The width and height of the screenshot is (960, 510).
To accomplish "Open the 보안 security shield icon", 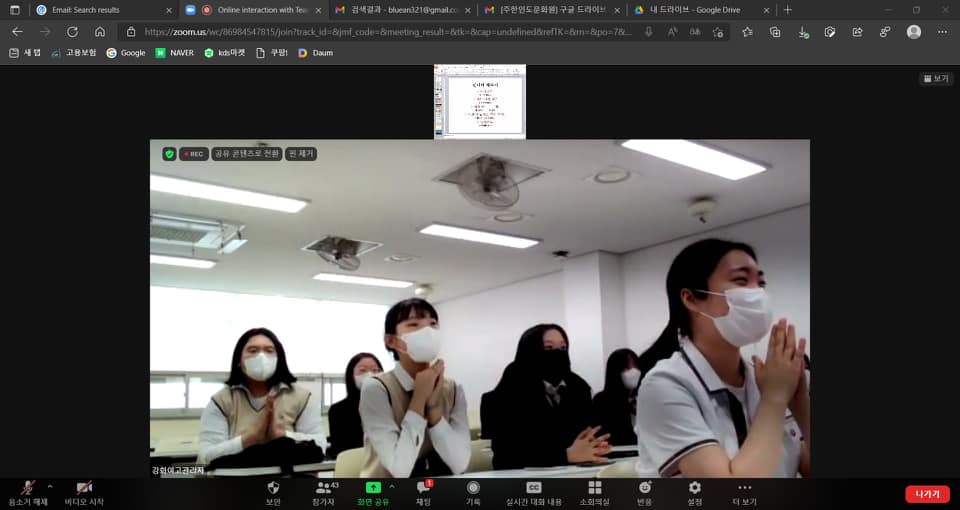I will pos(273,488).
